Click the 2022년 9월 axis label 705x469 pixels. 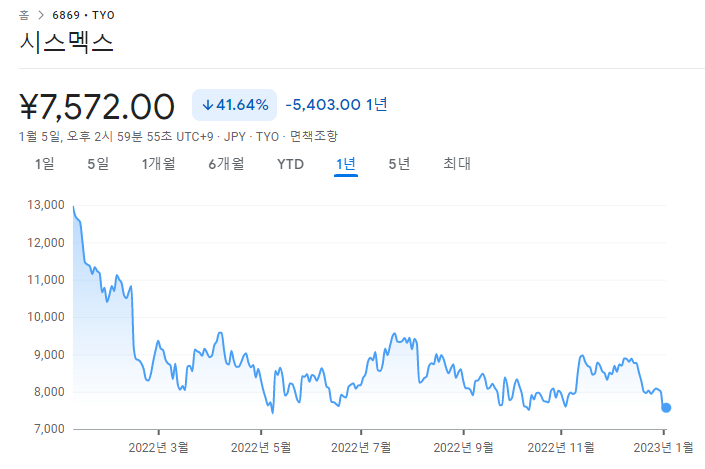pos(464,448)
